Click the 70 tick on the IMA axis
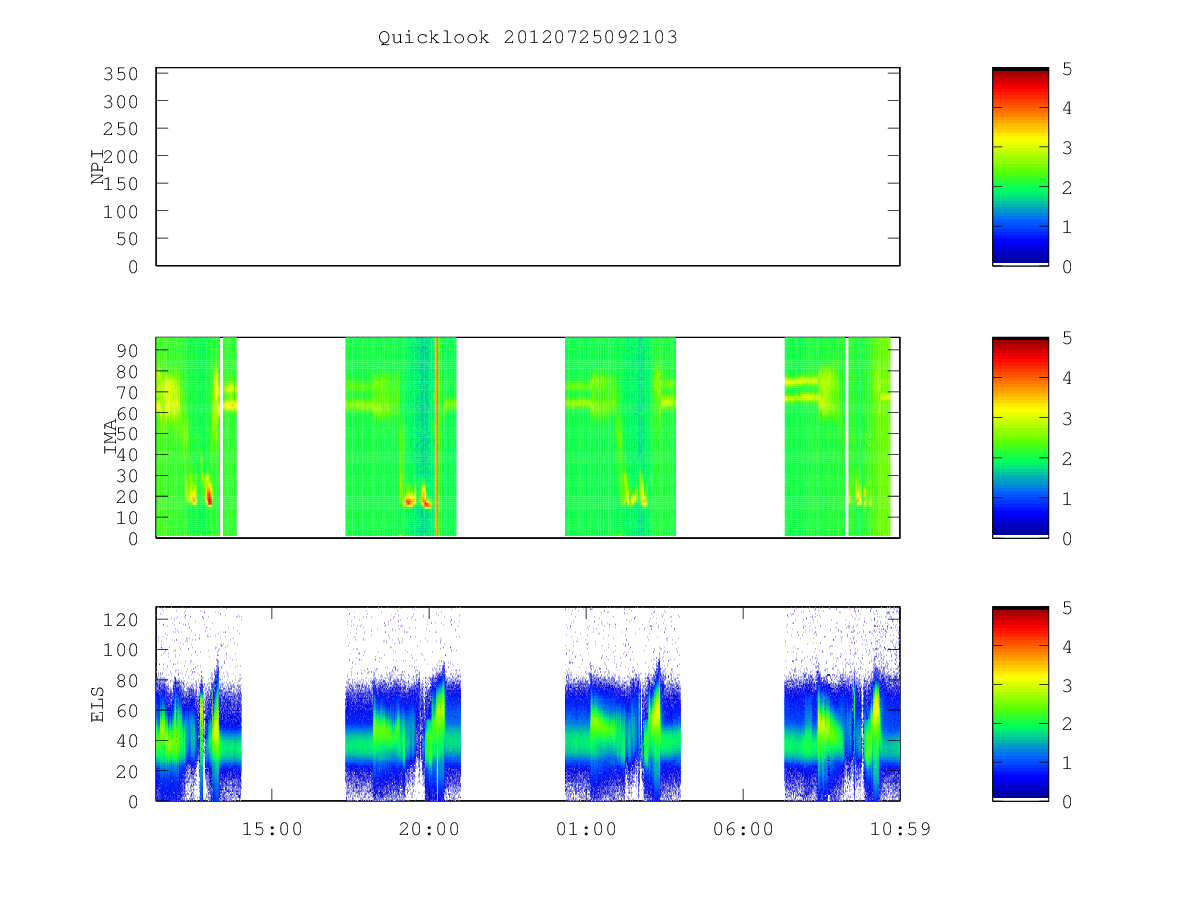This screenshot has width=1200, height=900. 128,392
